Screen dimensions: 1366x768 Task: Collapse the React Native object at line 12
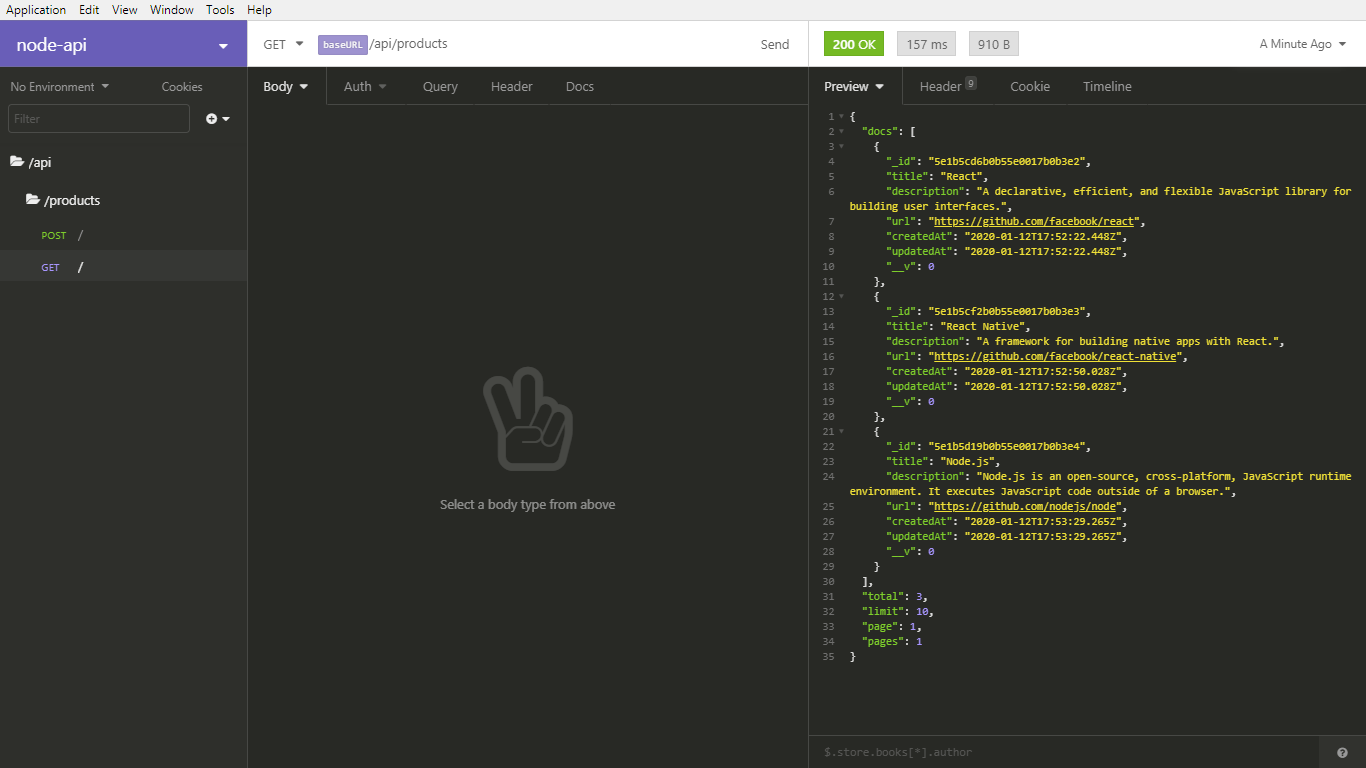coord(841,297)
